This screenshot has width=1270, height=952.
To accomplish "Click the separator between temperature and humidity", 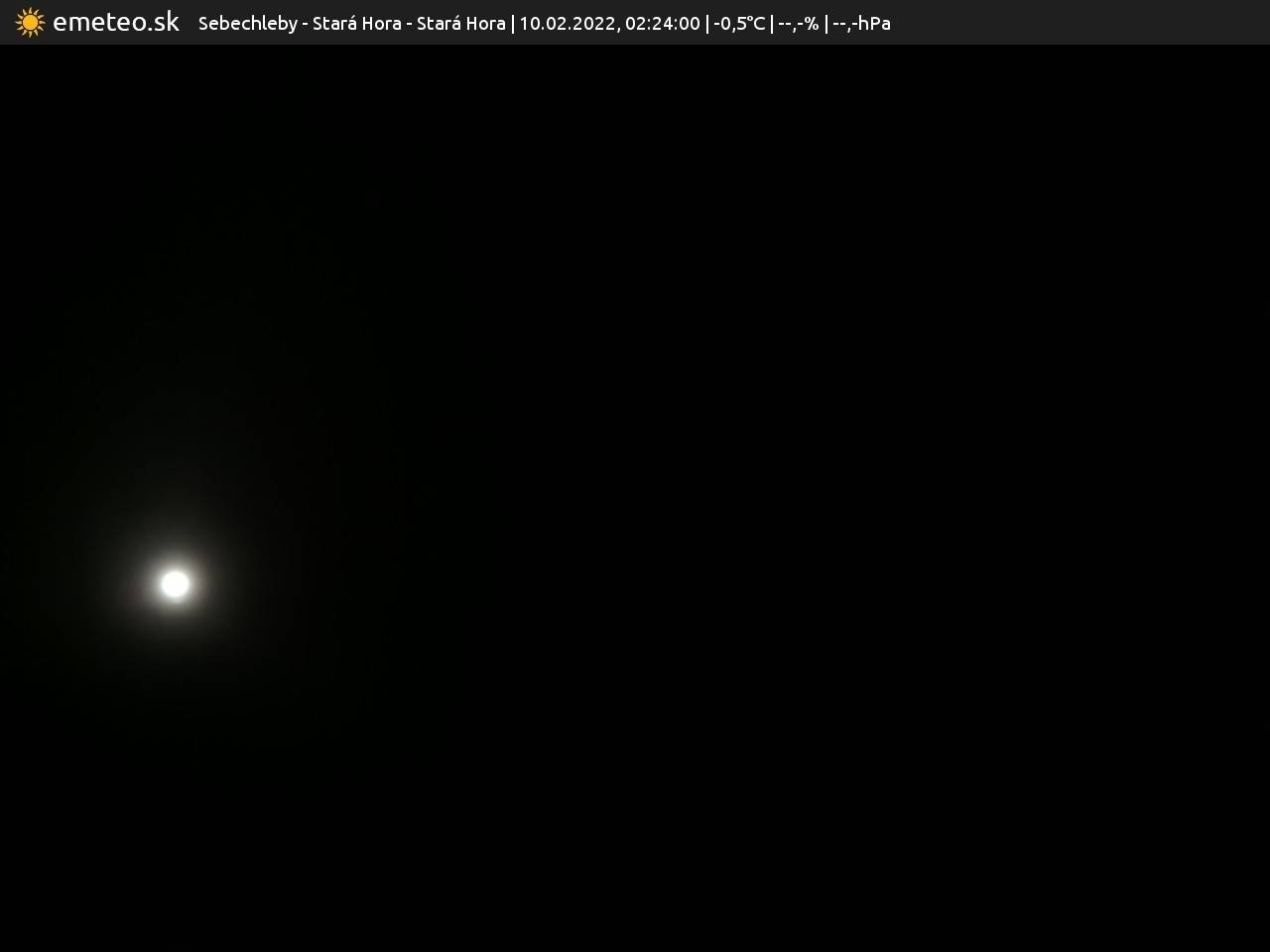I will [772, 23].
